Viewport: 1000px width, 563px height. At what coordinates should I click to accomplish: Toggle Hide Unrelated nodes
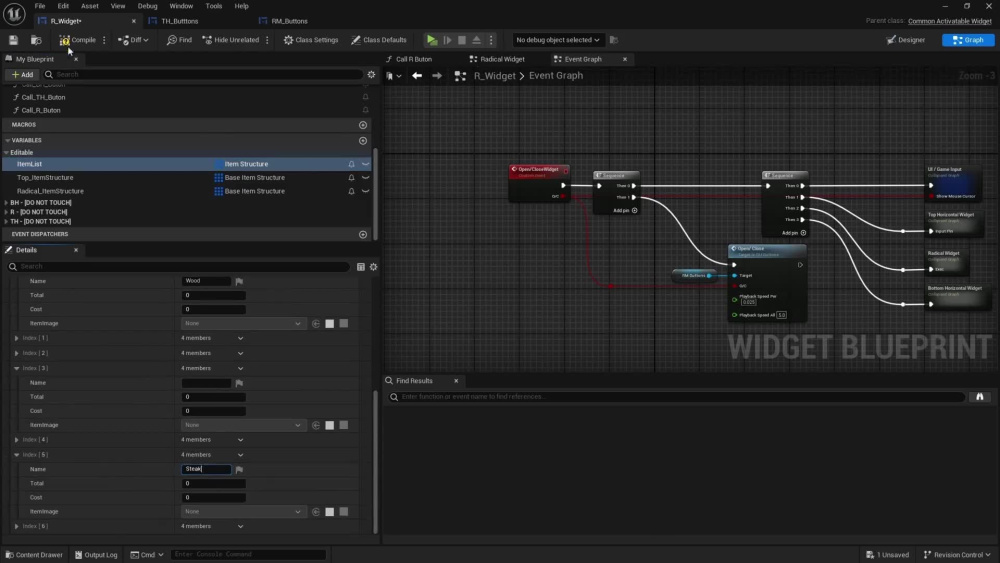231,40
